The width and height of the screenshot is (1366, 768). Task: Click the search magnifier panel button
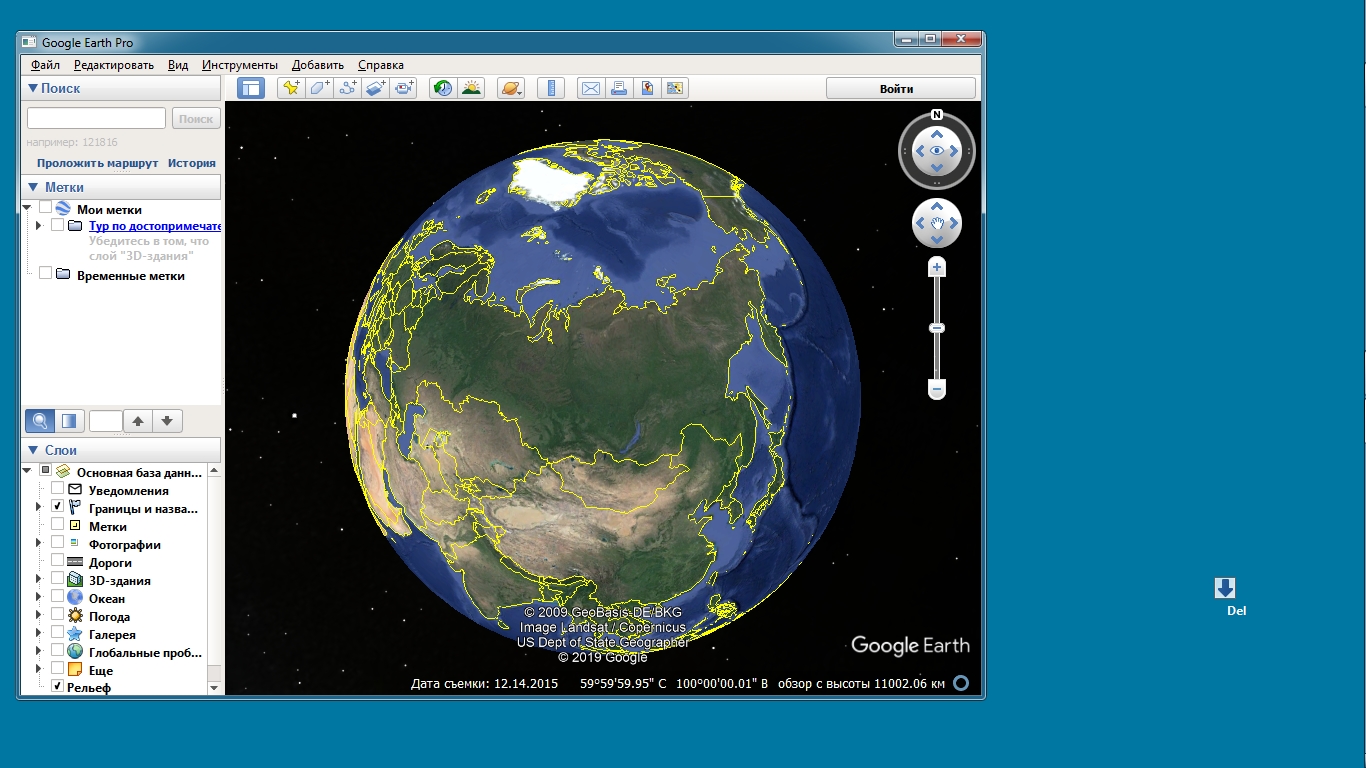coord(40,421)
